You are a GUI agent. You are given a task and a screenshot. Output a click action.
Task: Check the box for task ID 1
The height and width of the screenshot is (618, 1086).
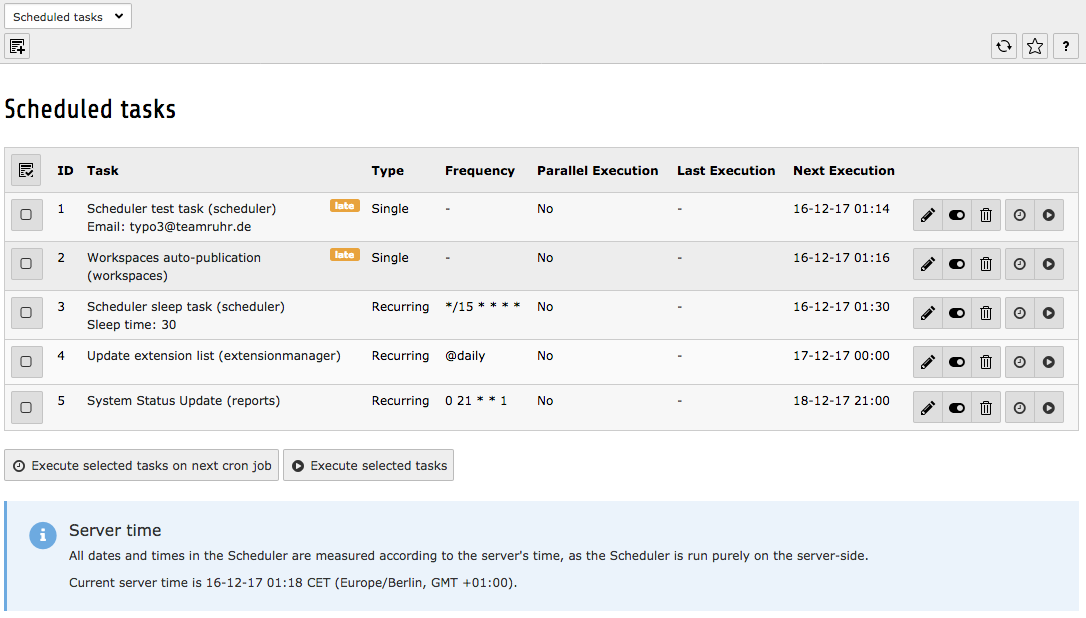tap(26, 214)
